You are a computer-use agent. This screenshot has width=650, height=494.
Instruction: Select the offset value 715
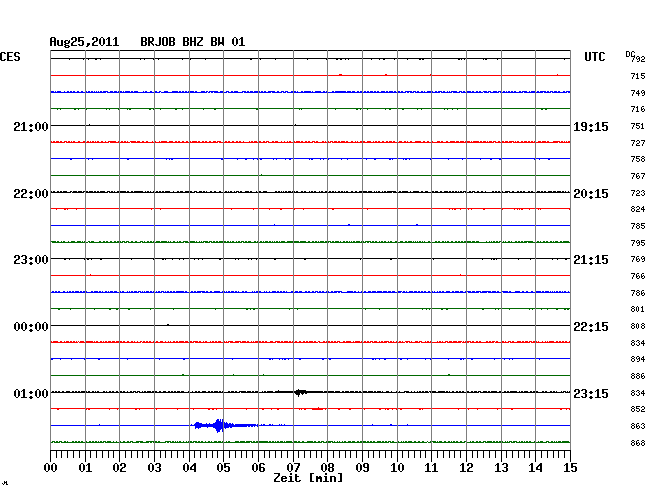tap(638, 76)
